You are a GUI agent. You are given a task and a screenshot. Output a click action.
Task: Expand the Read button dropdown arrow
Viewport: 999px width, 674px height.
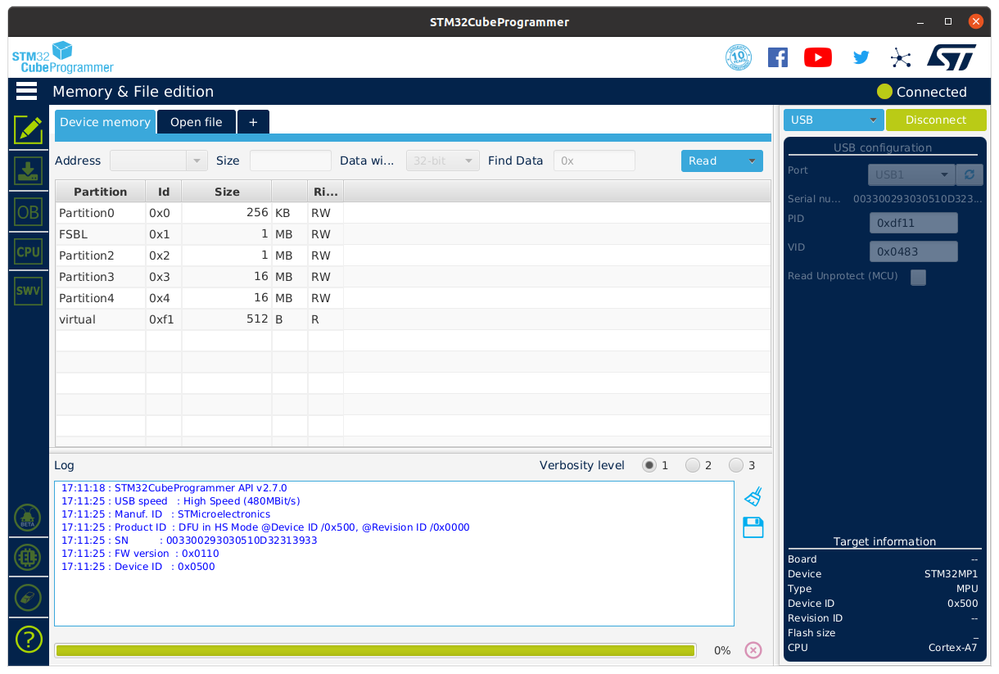point(752,161)
